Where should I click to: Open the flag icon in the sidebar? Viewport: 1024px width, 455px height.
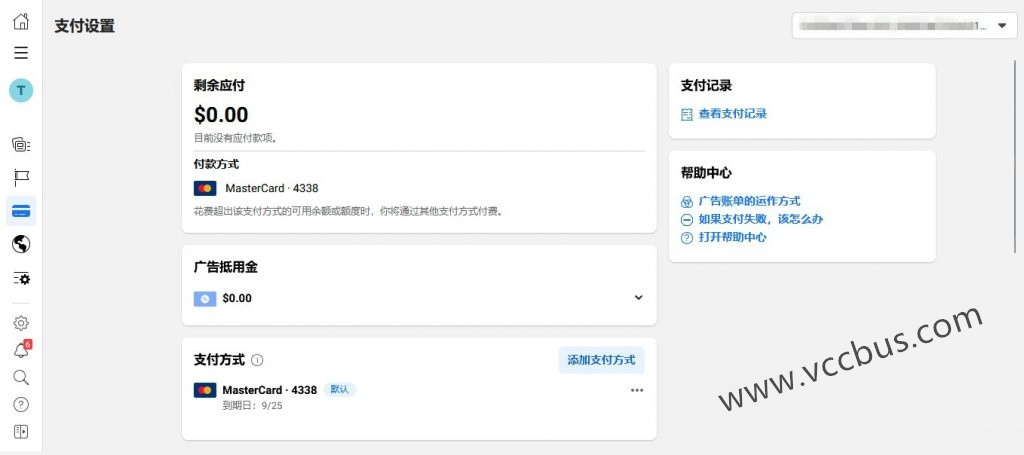21,178
